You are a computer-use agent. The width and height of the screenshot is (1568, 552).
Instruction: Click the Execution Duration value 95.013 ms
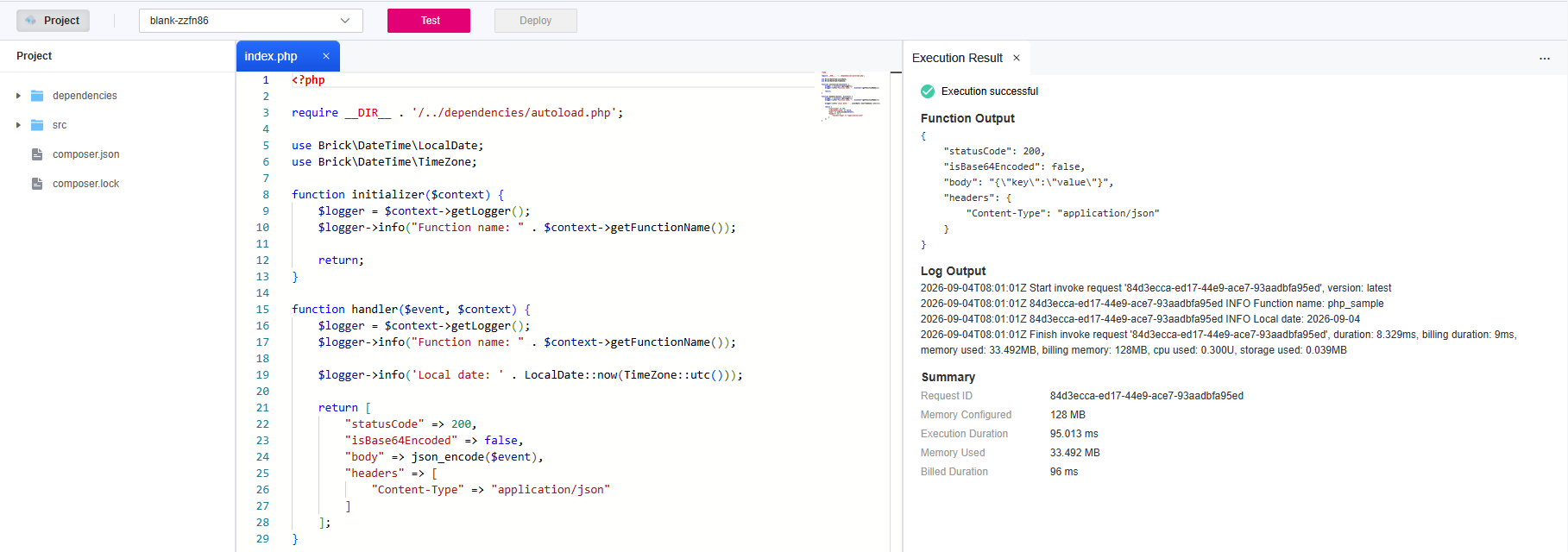1074,434
